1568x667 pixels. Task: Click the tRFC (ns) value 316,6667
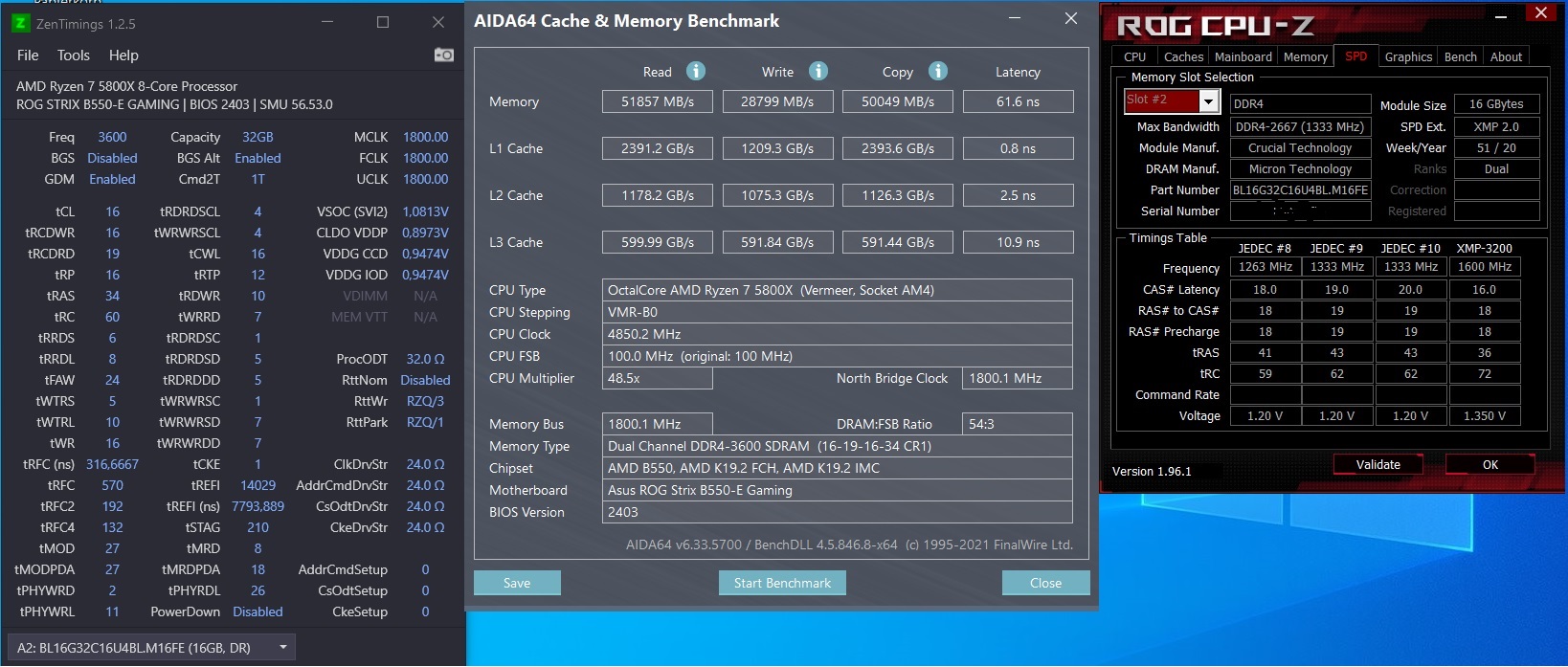tap(112, 464)
